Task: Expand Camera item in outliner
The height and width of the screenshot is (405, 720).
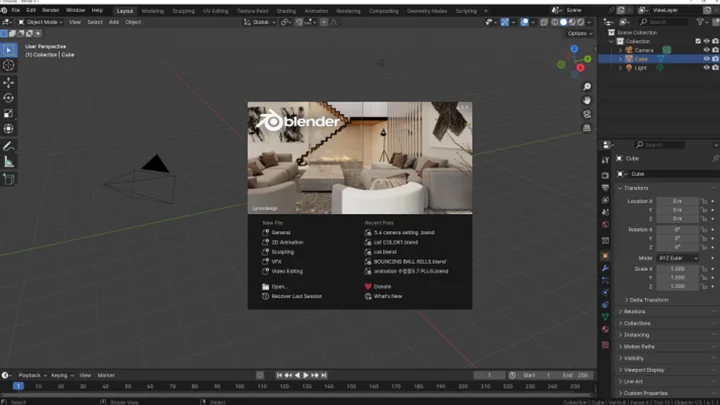Action: [x=620, y=50]
